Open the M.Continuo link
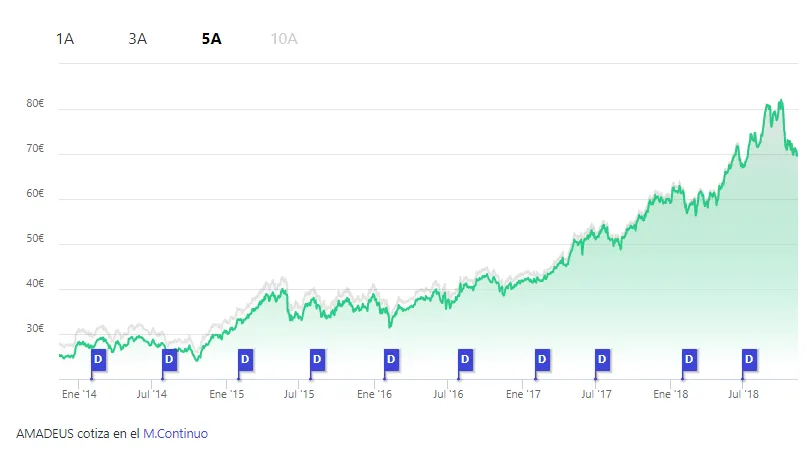810x451 pixels. pos(175,434)
